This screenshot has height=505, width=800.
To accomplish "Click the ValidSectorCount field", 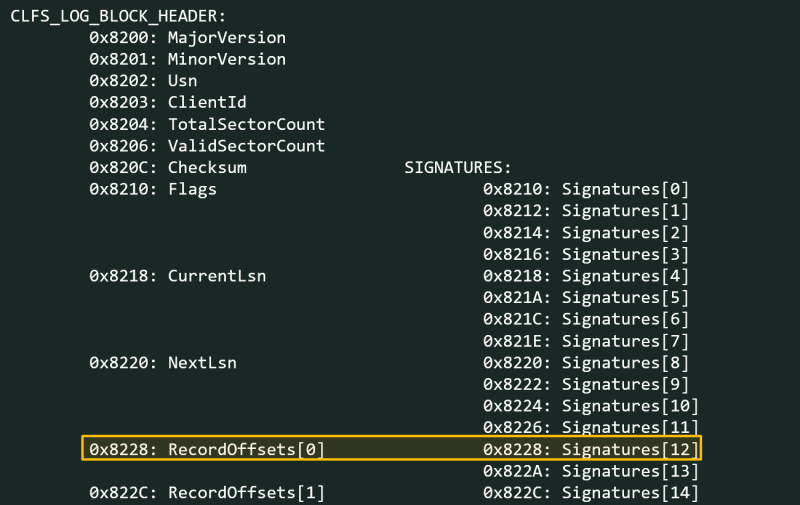I will [207, 146].
